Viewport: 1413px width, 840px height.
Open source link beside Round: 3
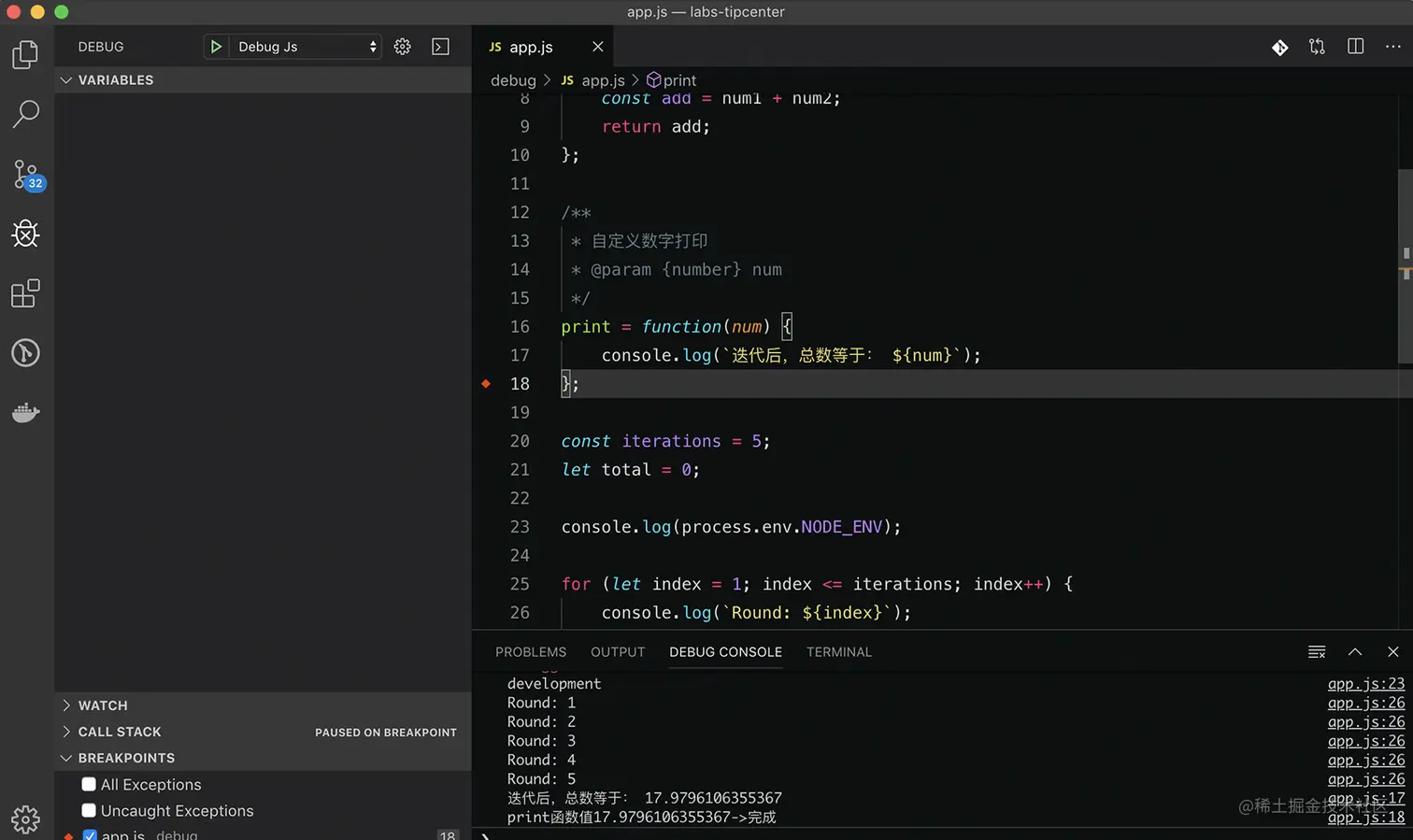click(x=1365, y=741)
